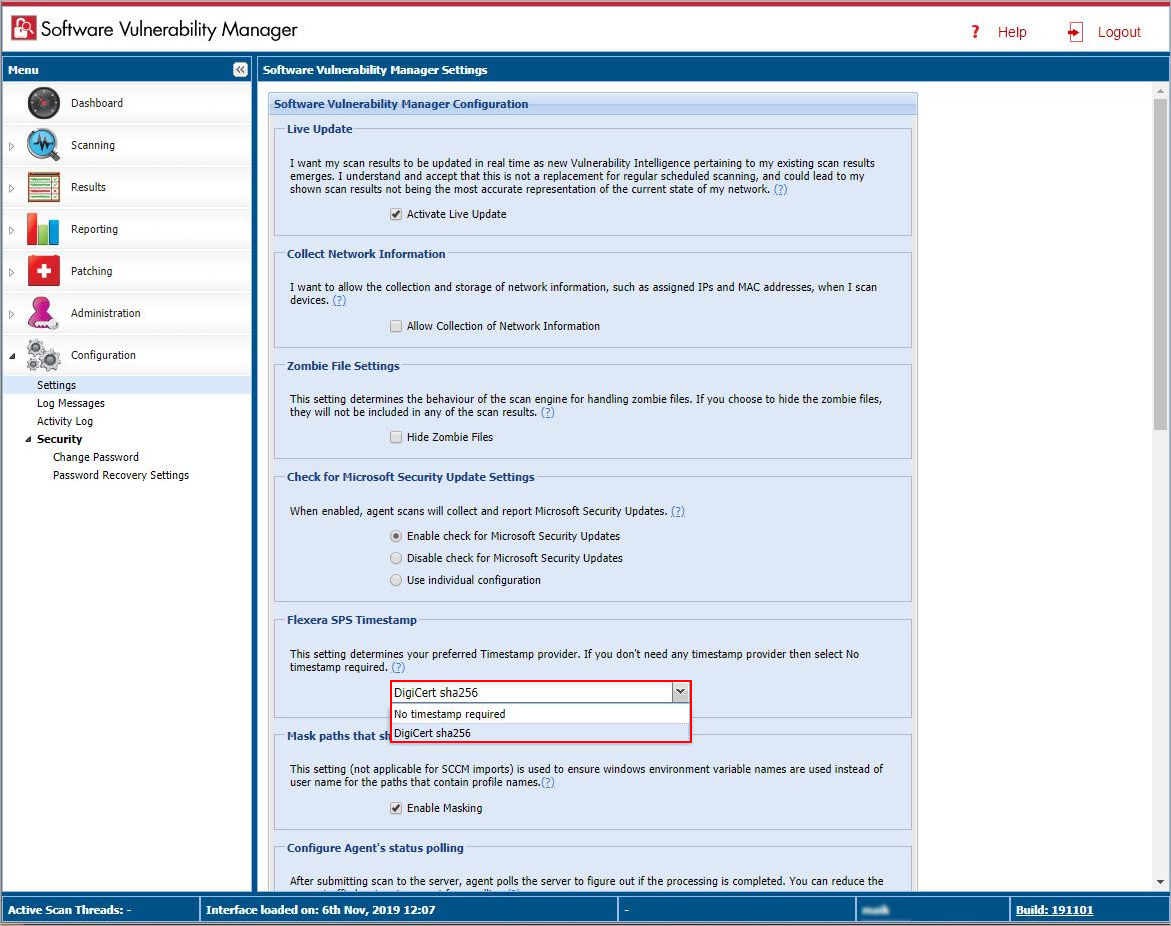
Task: Enable Allow Collection of Network Information
Action: click(x=396, y=326)
